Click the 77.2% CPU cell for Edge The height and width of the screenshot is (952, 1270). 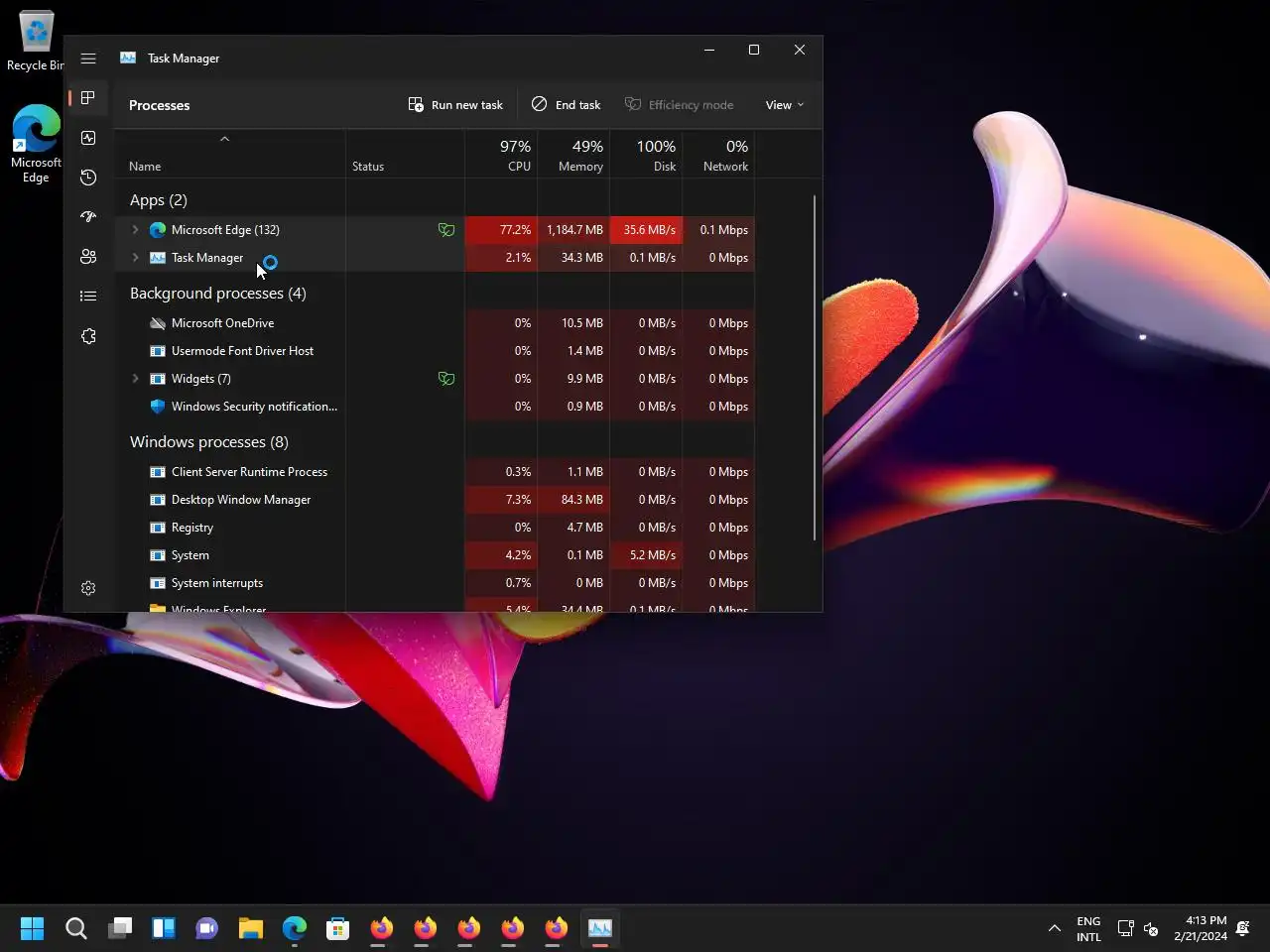(x=501, y=230)
